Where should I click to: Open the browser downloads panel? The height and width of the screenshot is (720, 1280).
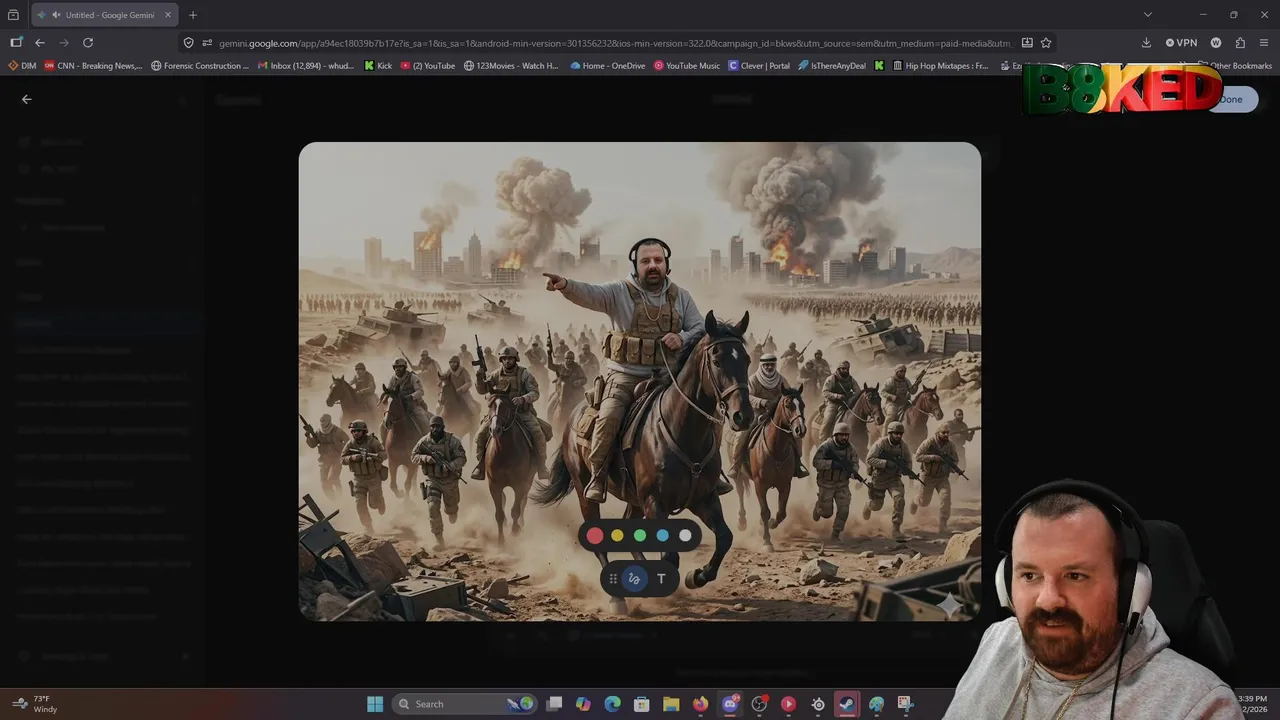[x=1146, y=43]
